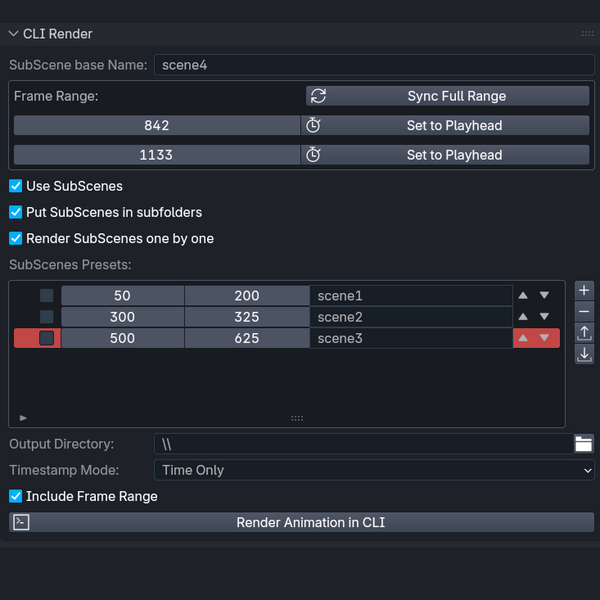The image size is (600, 600).
Task: Collapse the CLI Render panel
Action: 14,34
